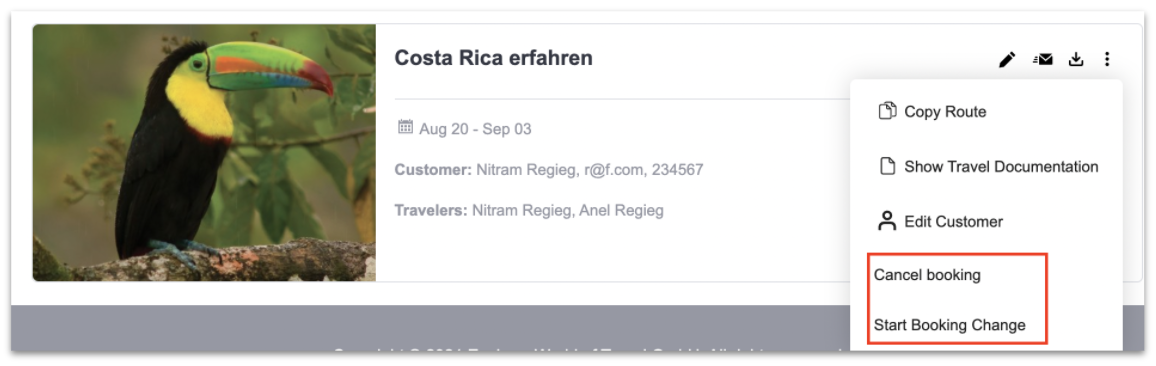Click the pencil edit icon
This screenshot has width=1156, height=366.
[1007, 60]
